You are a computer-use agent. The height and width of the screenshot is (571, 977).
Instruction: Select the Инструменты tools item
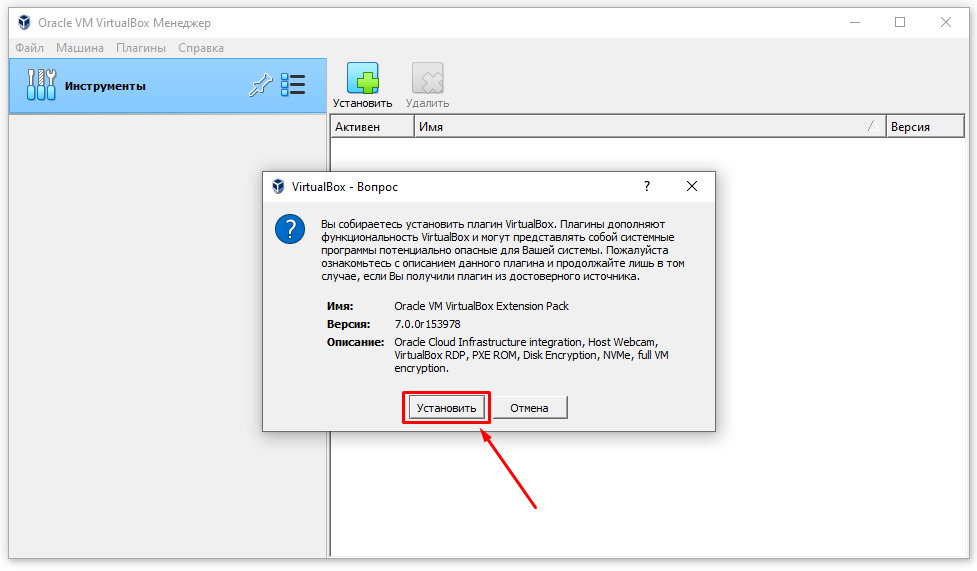[168, 86]
